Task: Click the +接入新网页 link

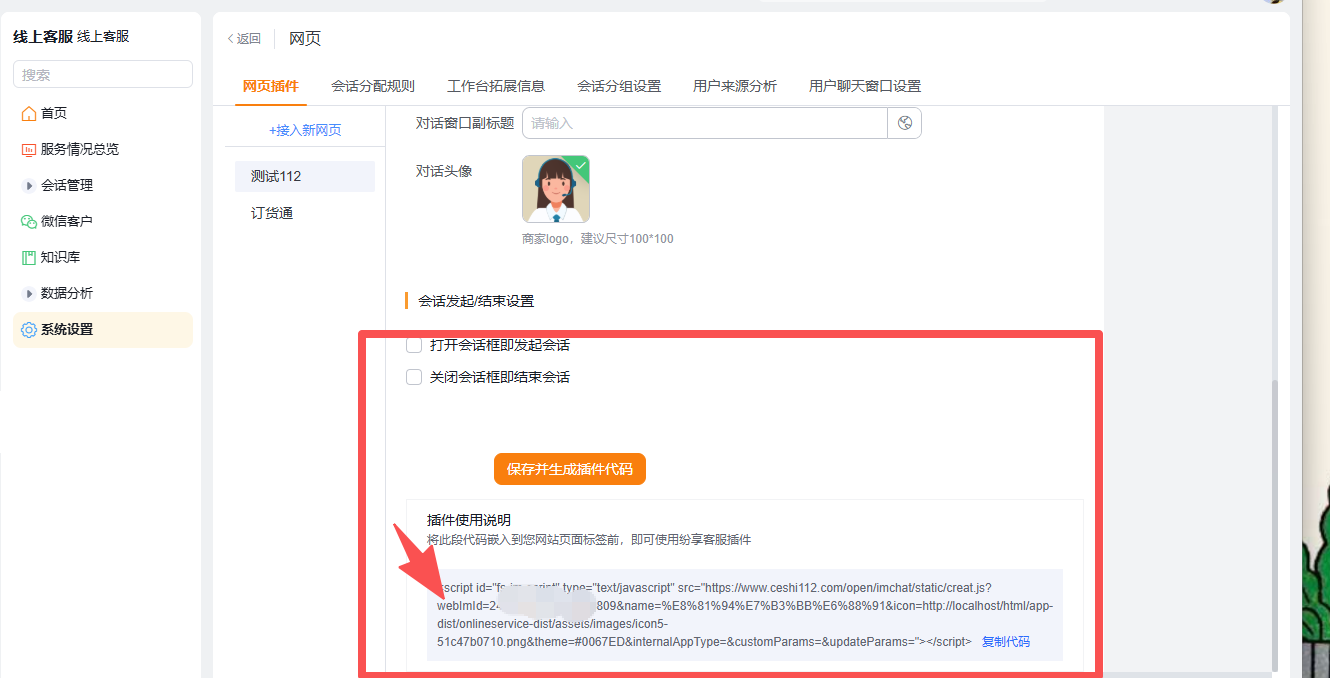Action: [x=305, y=130]
